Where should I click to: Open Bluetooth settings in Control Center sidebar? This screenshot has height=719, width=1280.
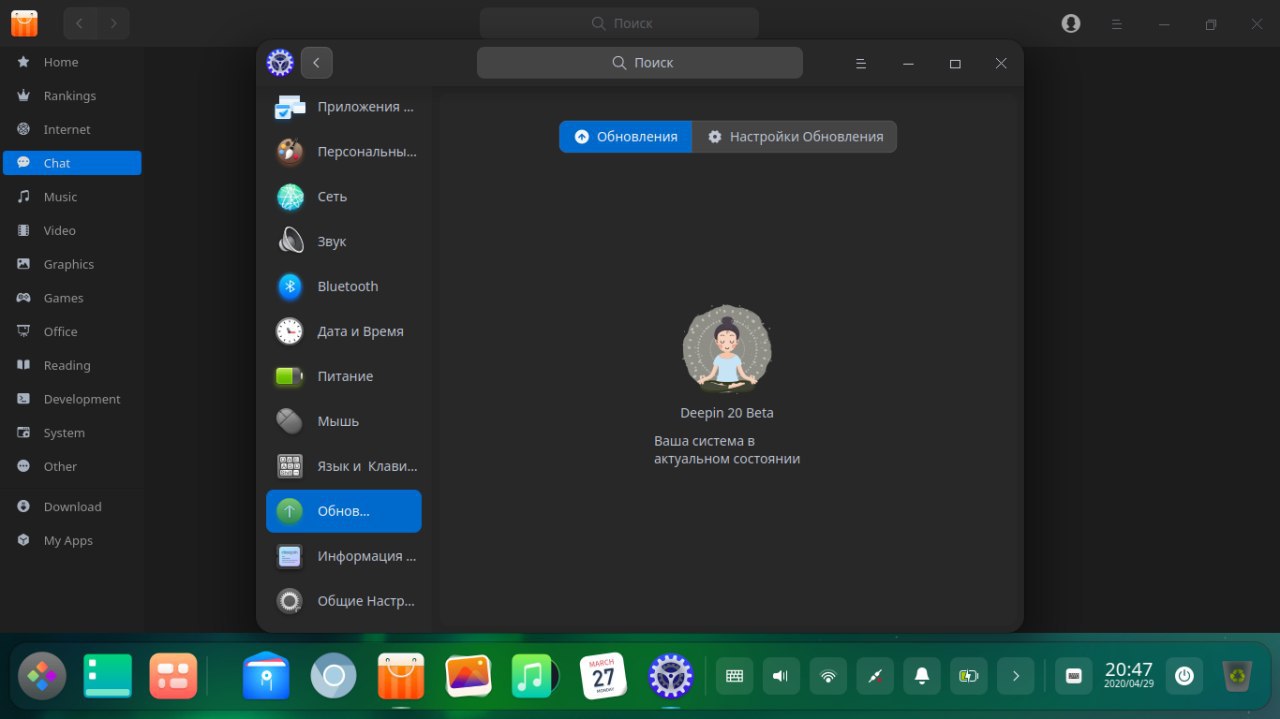[343, 286]
